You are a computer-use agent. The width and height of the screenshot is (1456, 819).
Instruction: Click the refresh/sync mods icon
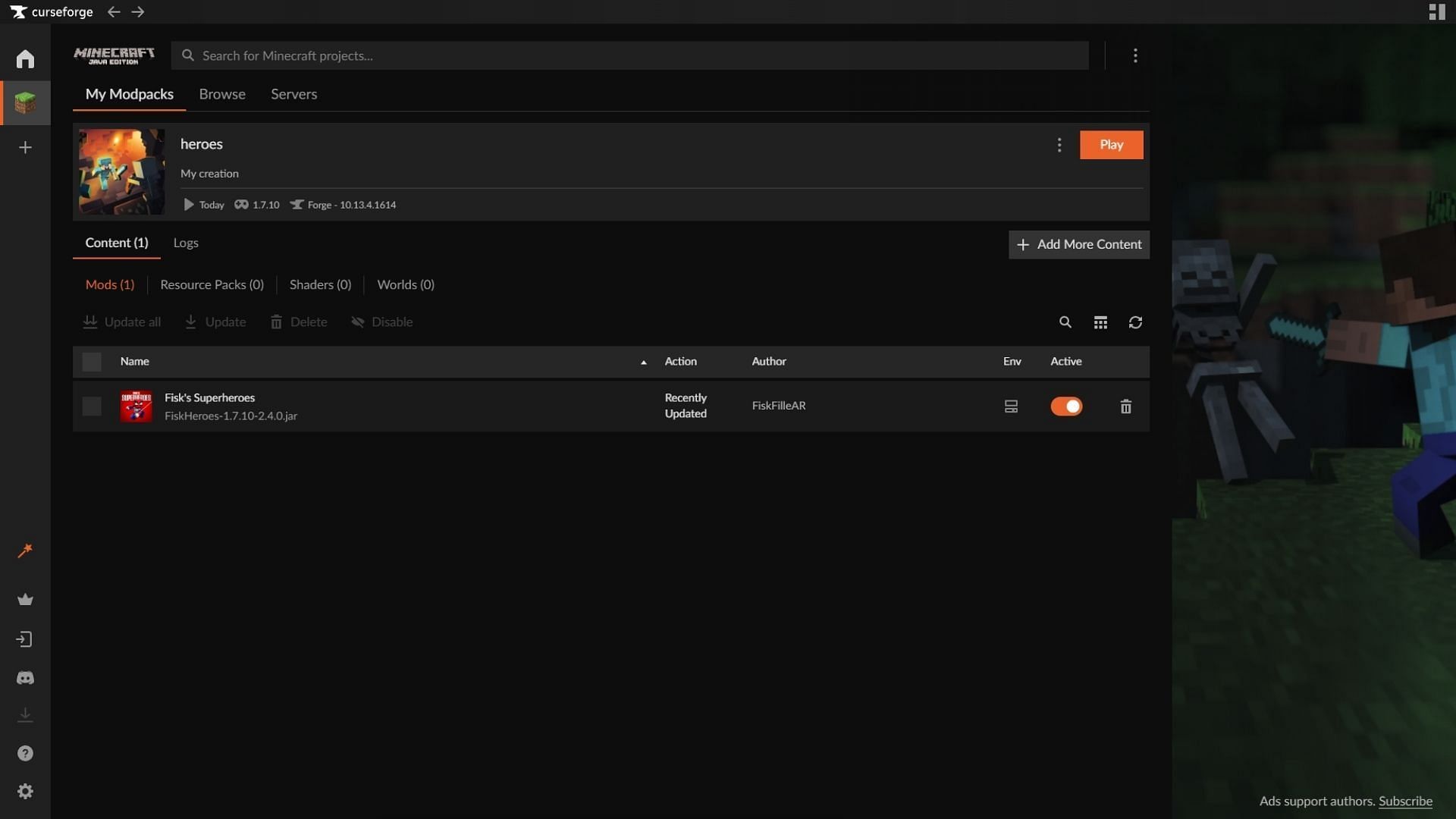tap(1135, 322)
